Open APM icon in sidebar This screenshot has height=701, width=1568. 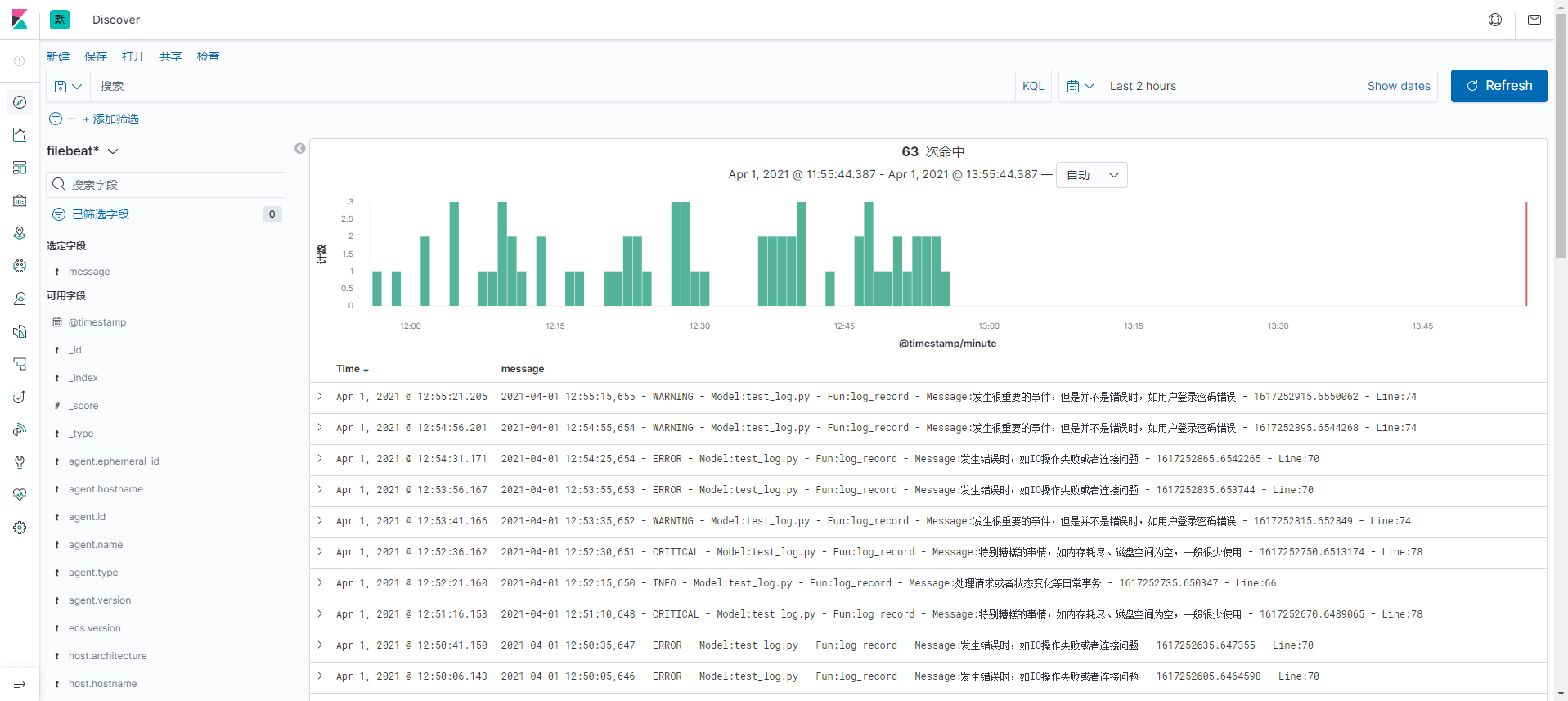pos(20,364)
